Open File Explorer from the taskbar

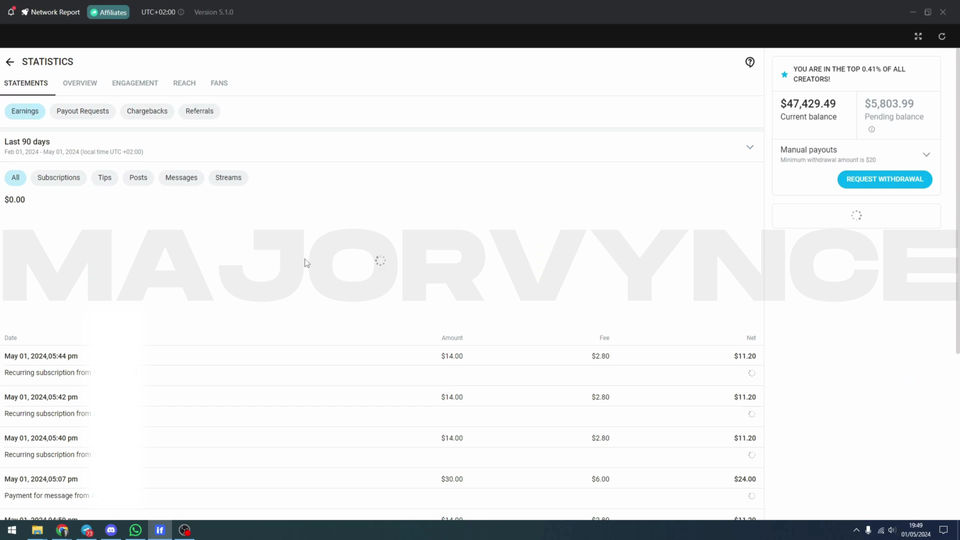pyautogui.click(x=37, y=530)
